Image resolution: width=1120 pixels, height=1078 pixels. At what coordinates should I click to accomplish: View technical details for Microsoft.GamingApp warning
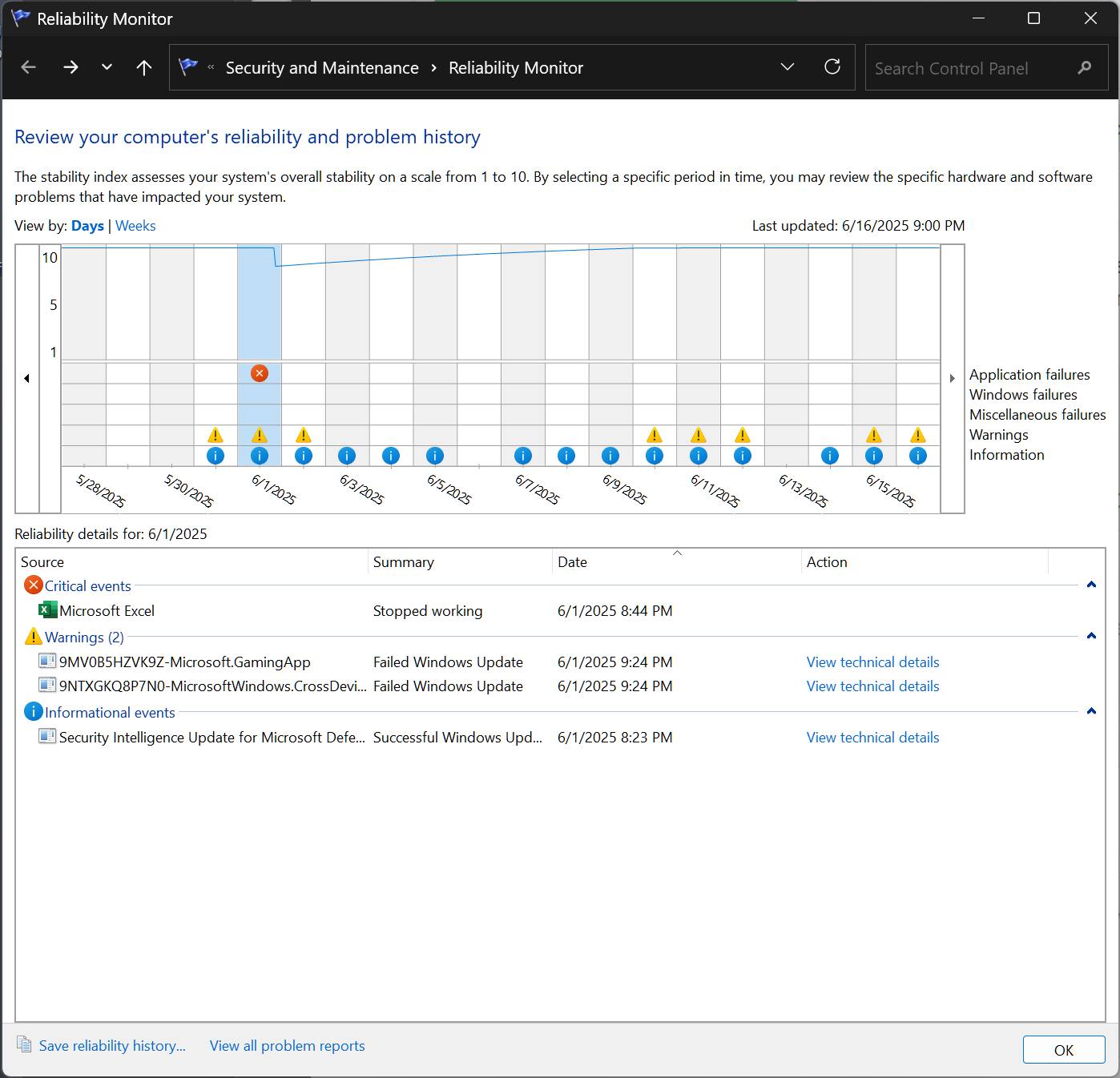tap(872, 662)
